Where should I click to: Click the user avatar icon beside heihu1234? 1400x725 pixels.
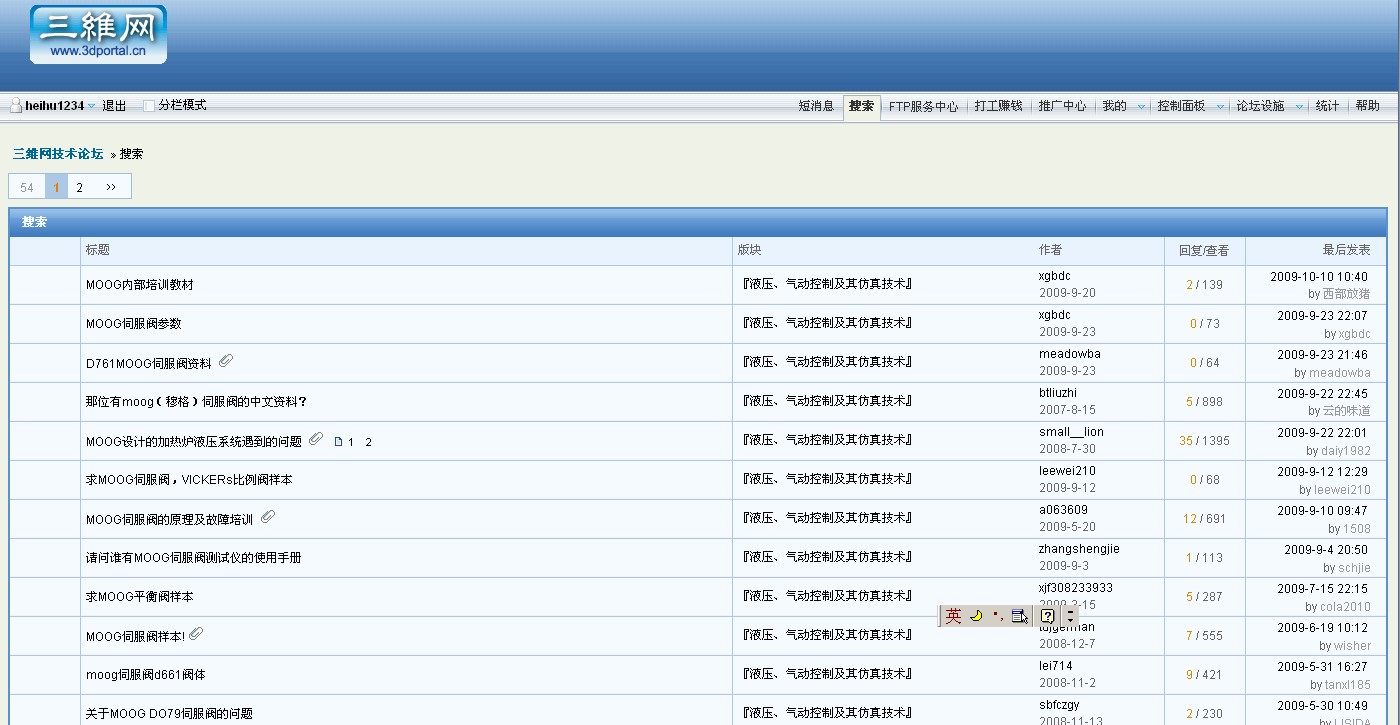[x=16, y=105]
